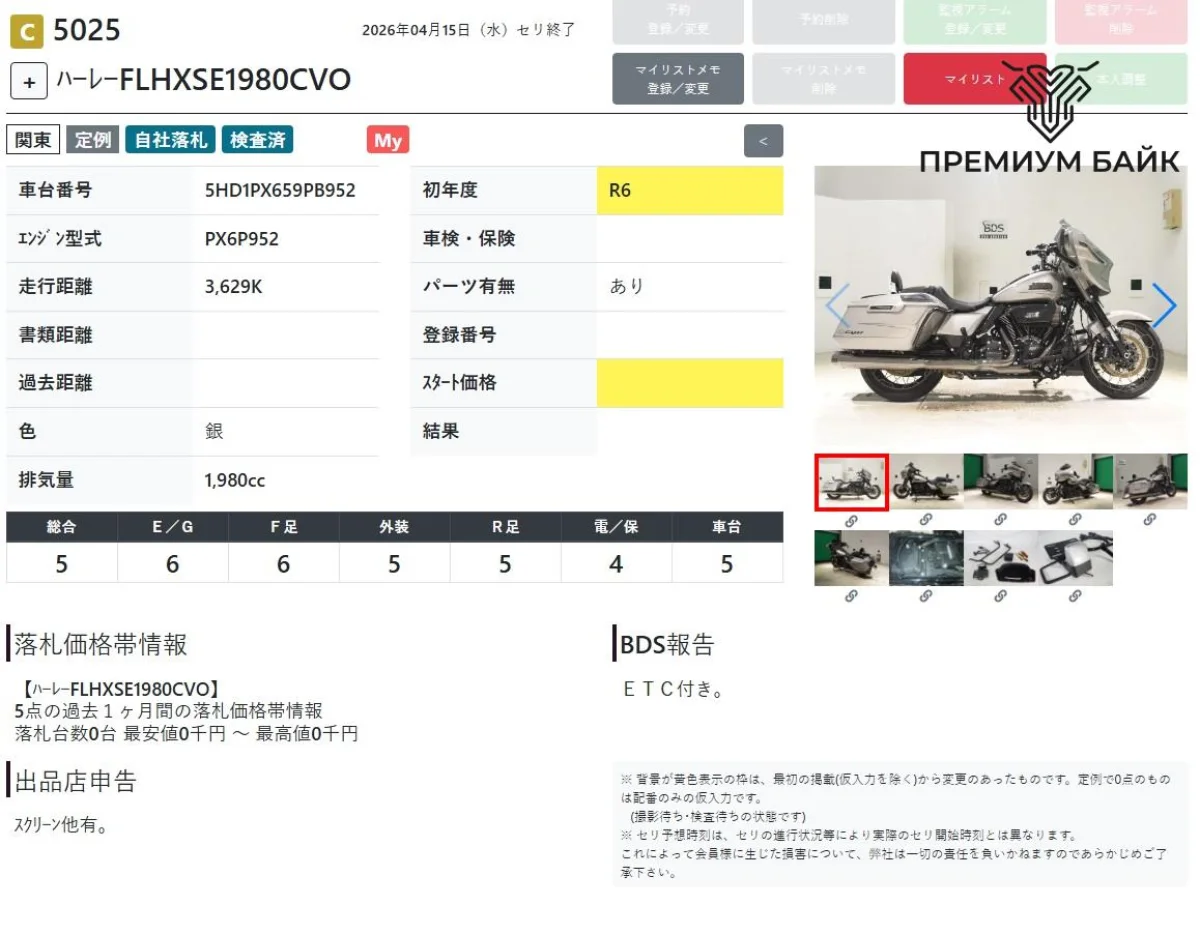Click the 落札価格帯情報 heading
The height and width of the screenshot is (934, 1200).
click(101, 645)
